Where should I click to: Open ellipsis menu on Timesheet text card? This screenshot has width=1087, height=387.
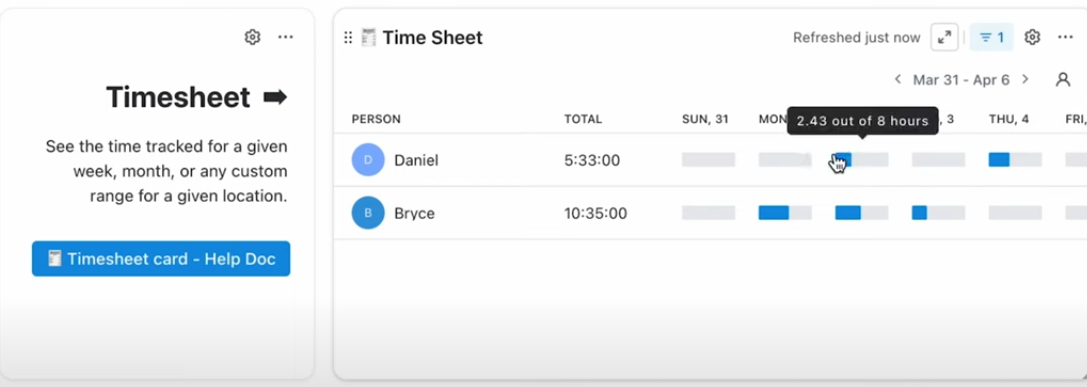(286, 37)
